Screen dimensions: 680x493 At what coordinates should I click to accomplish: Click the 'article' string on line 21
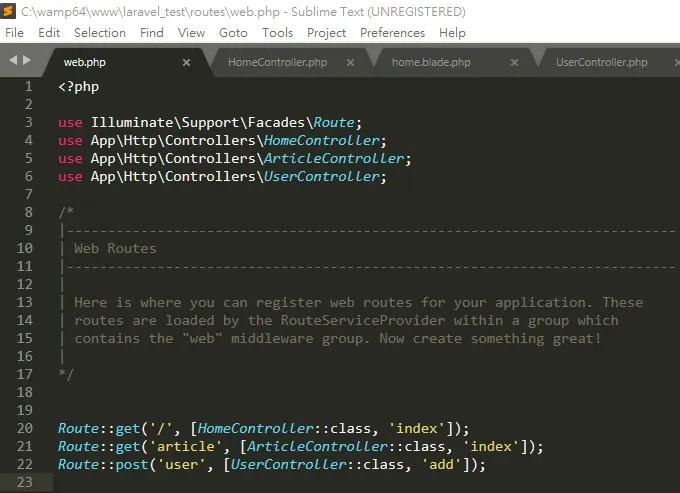pyautogui.click(x=186, y=447)
